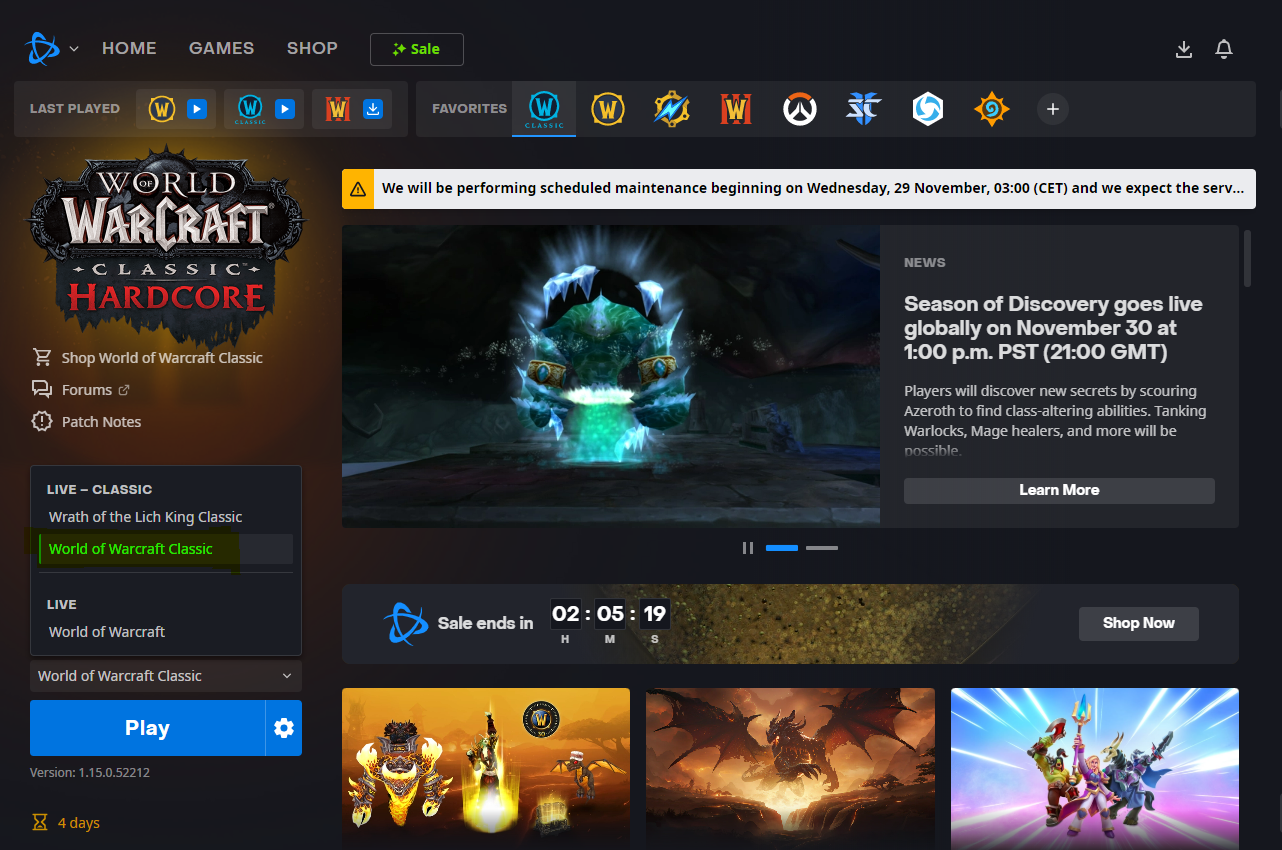Viewport: 1282px width, 850px height.
Task: Click the Patch Notes badge icon
Action: tap(42, 421)
